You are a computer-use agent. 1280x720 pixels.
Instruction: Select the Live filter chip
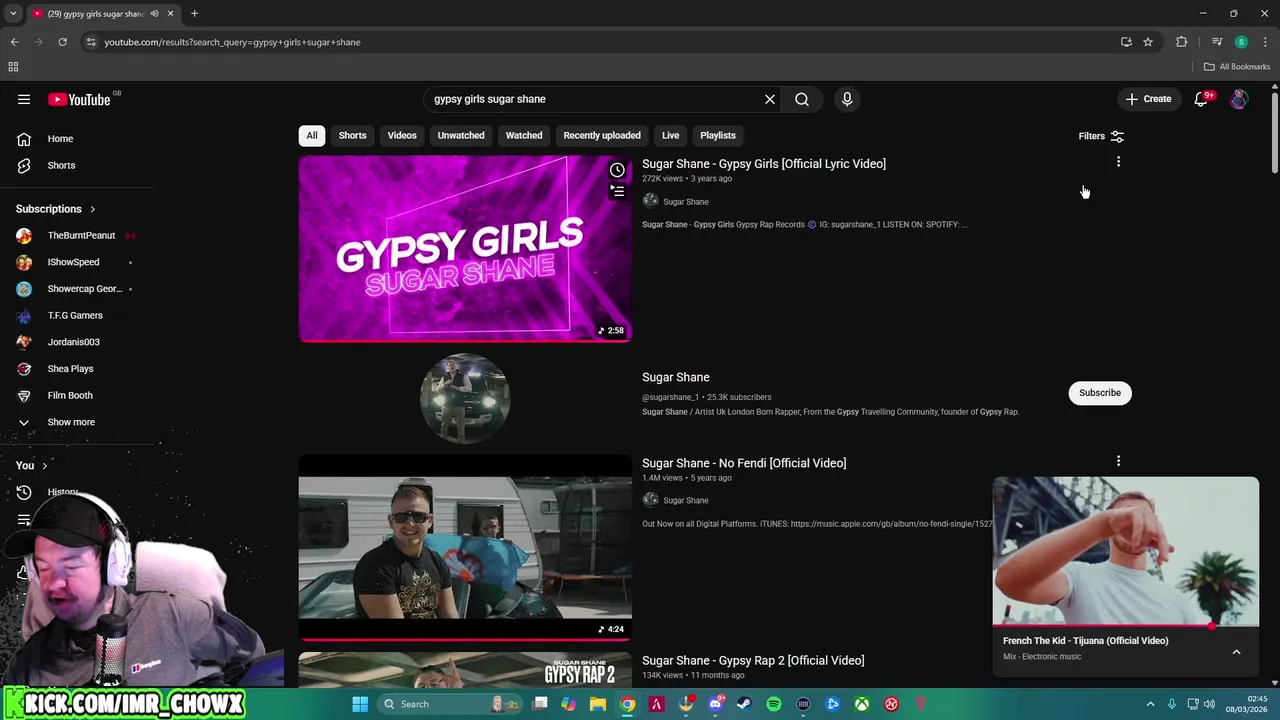[670, 135]
